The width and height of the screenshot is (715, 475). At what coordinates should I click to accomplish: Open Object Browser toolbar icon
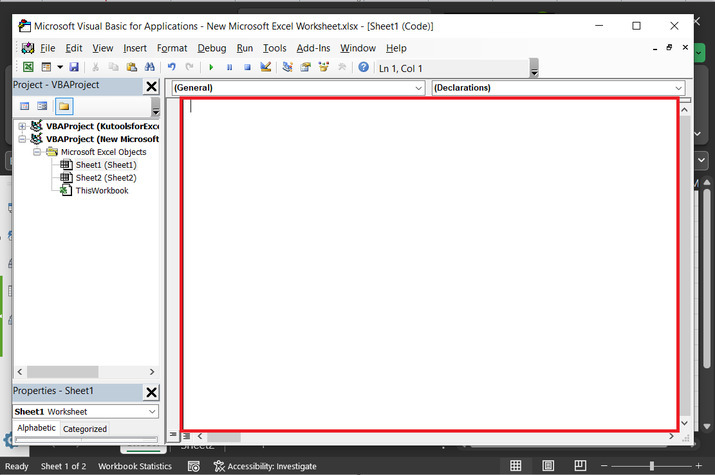pyautogui.click(x=324, y=67)
